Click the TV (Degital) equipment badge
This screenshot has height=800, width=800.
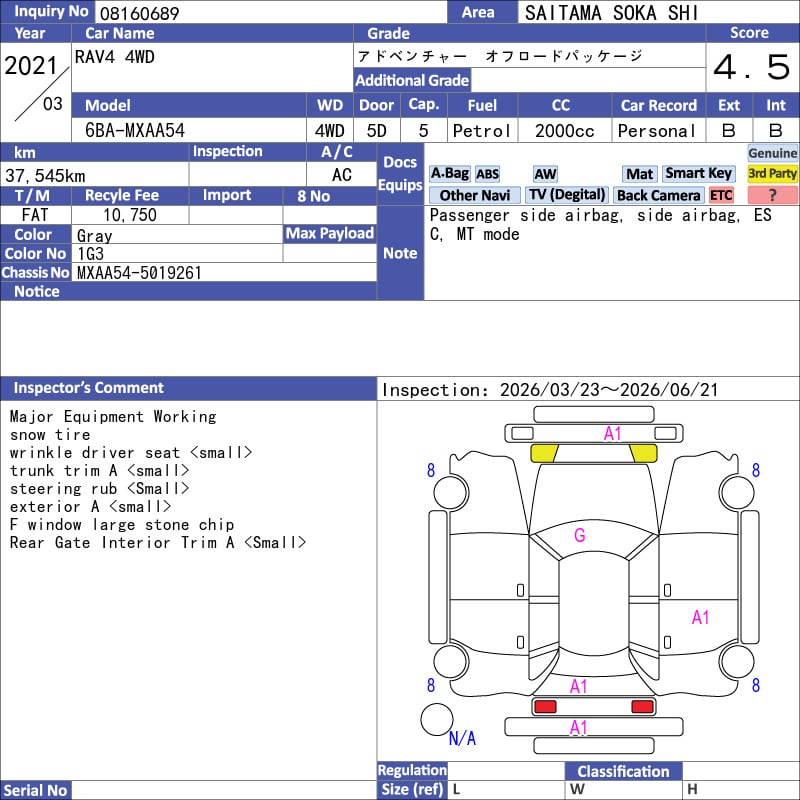(x=567, y=195)
